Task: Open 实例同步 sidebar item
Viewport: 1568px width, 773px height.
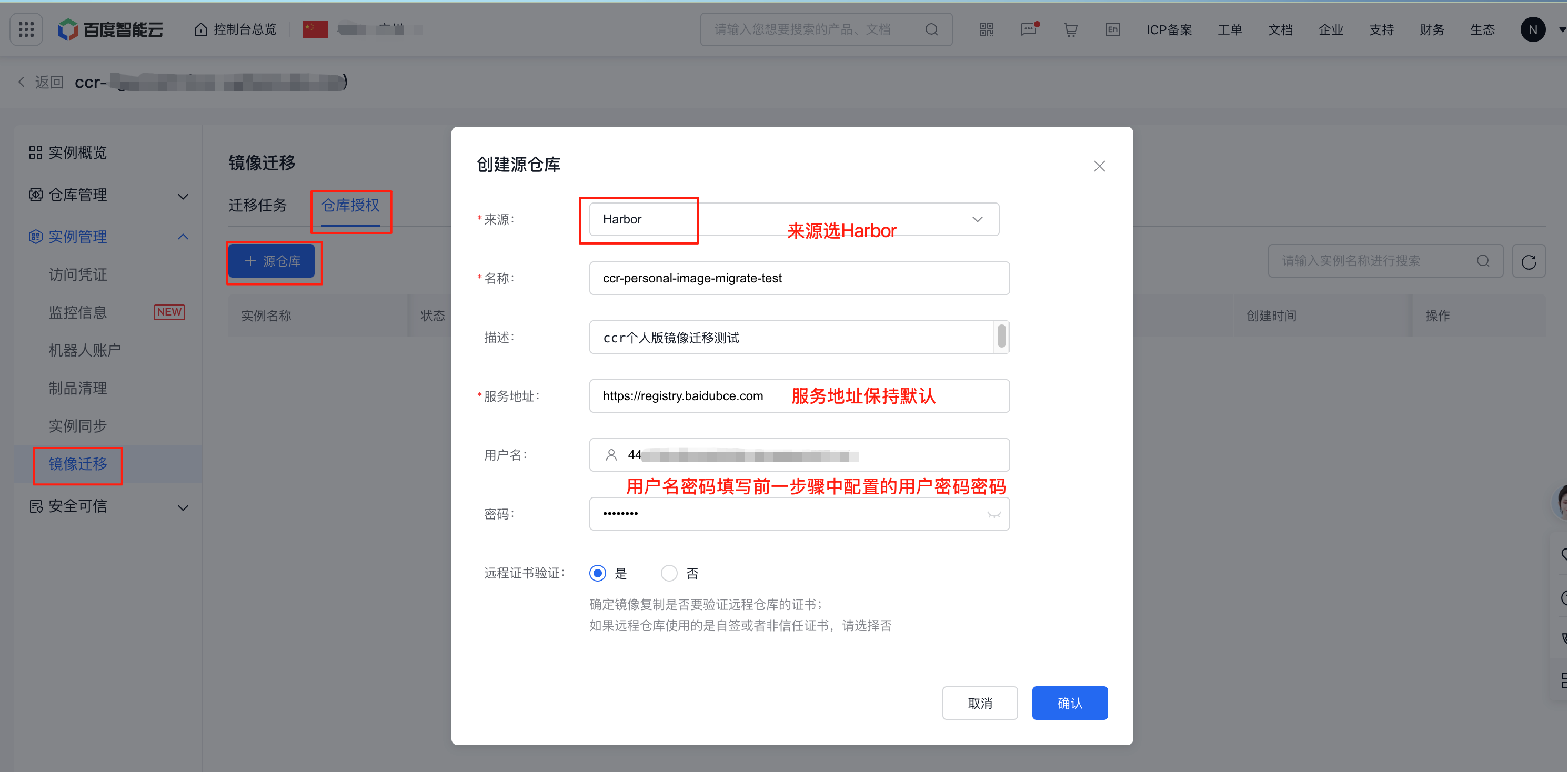Action: click(78, 426)
